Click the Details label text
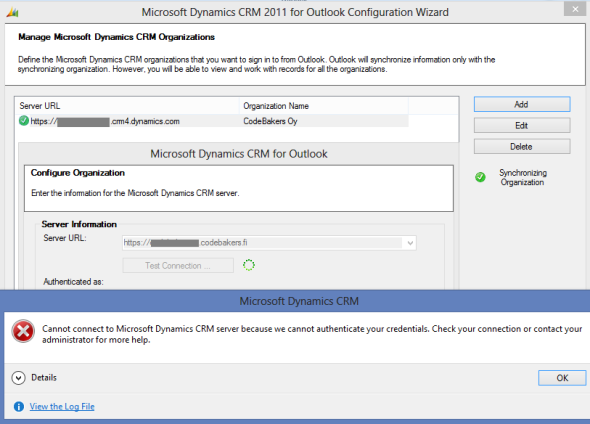The height and width of the screenshot is (424, 590). point(44,378)
